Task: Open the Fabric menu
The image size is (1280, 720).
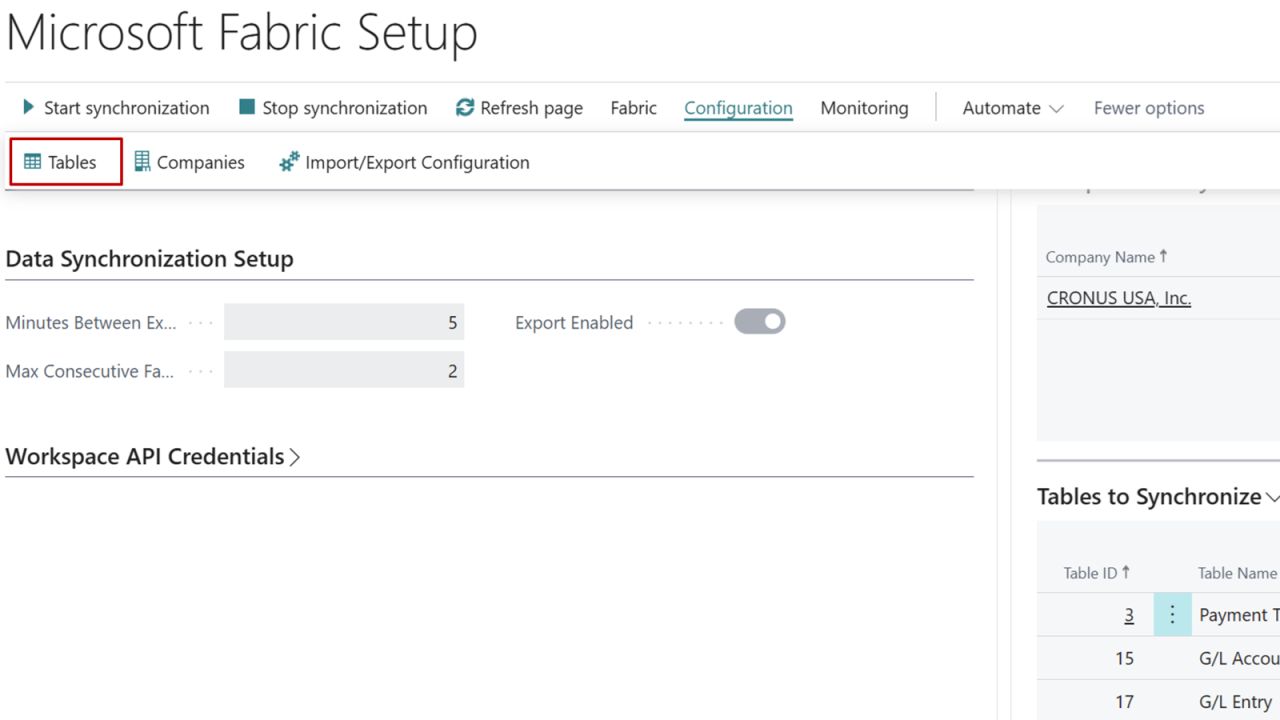Action: tap(634, 108)
